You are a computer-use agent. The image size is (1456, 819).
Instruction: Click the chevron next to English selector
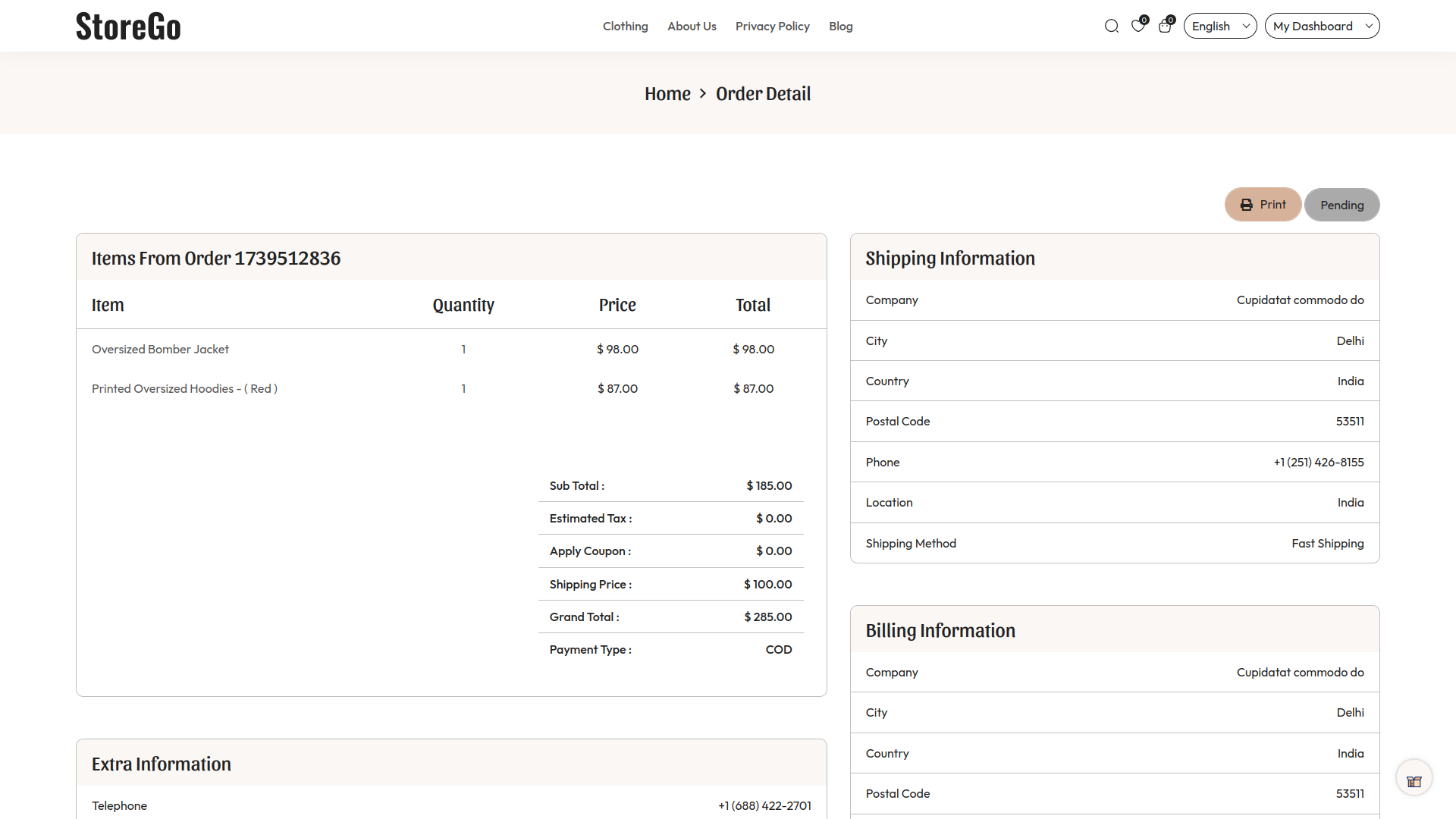coord(1244,25)
